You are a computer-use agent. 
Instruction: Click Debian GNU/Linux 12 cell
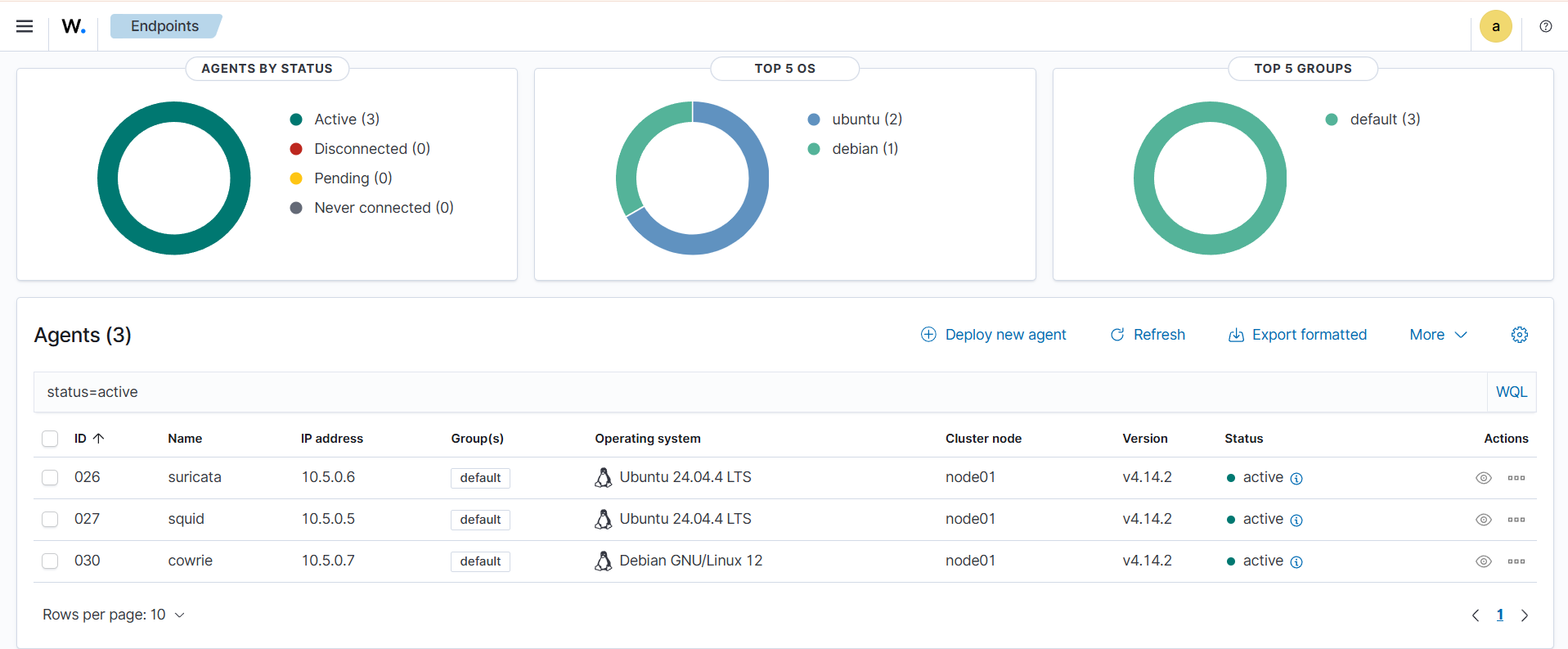tap(690, 561)
